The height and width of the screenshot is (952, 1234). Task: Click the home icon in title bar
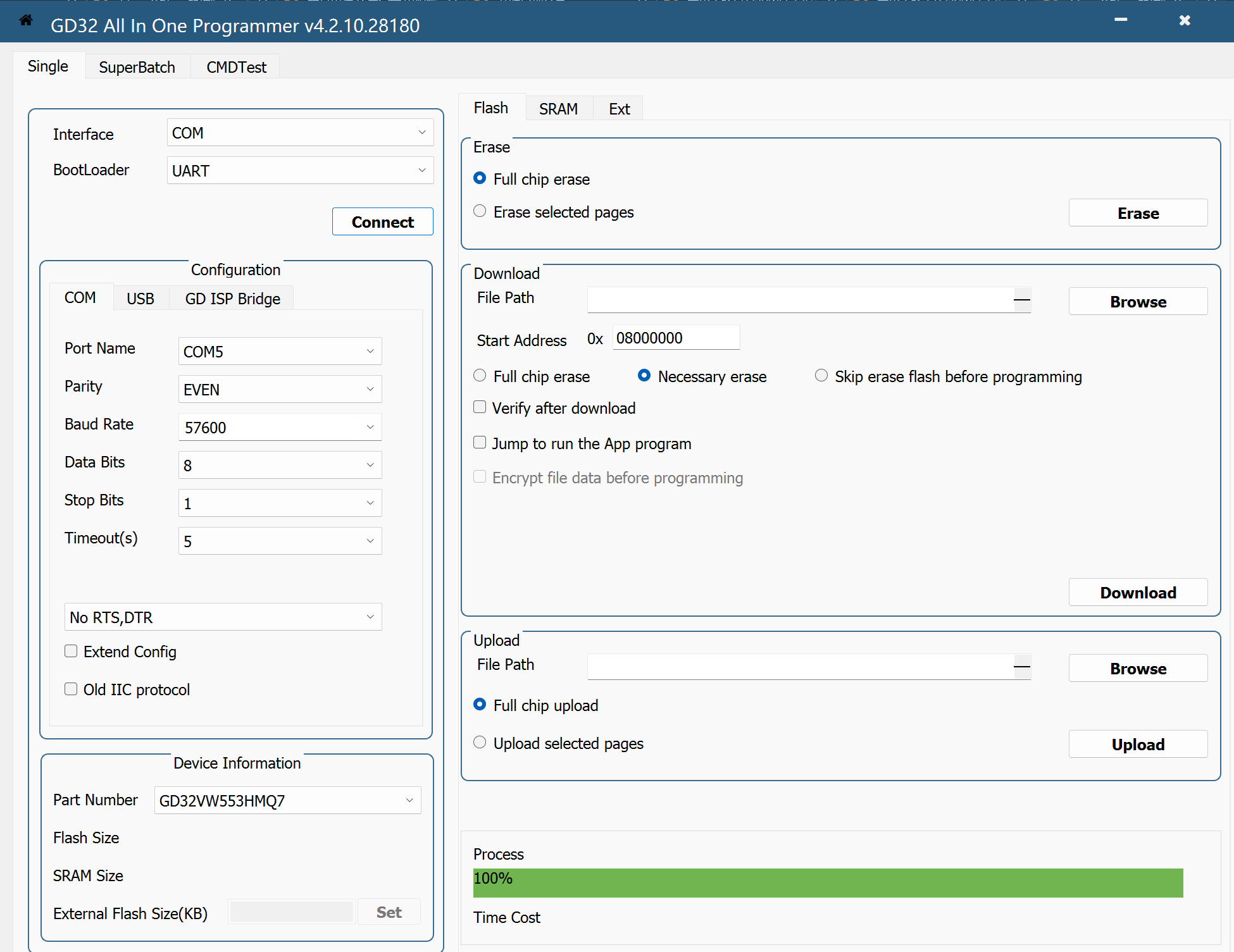click(26, 20)
